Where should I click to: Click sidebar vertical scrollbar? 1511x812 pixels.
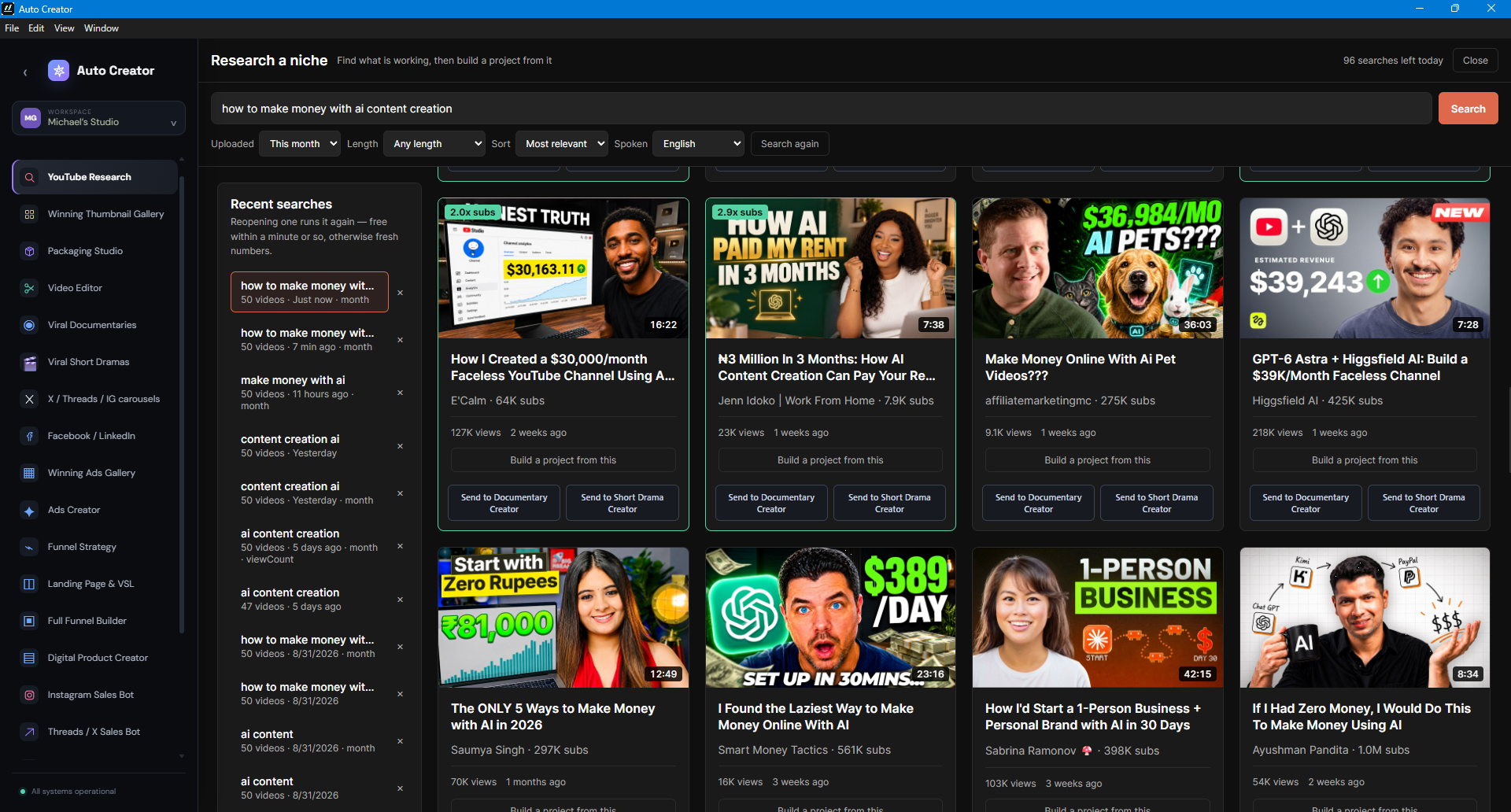click(182, 405)
